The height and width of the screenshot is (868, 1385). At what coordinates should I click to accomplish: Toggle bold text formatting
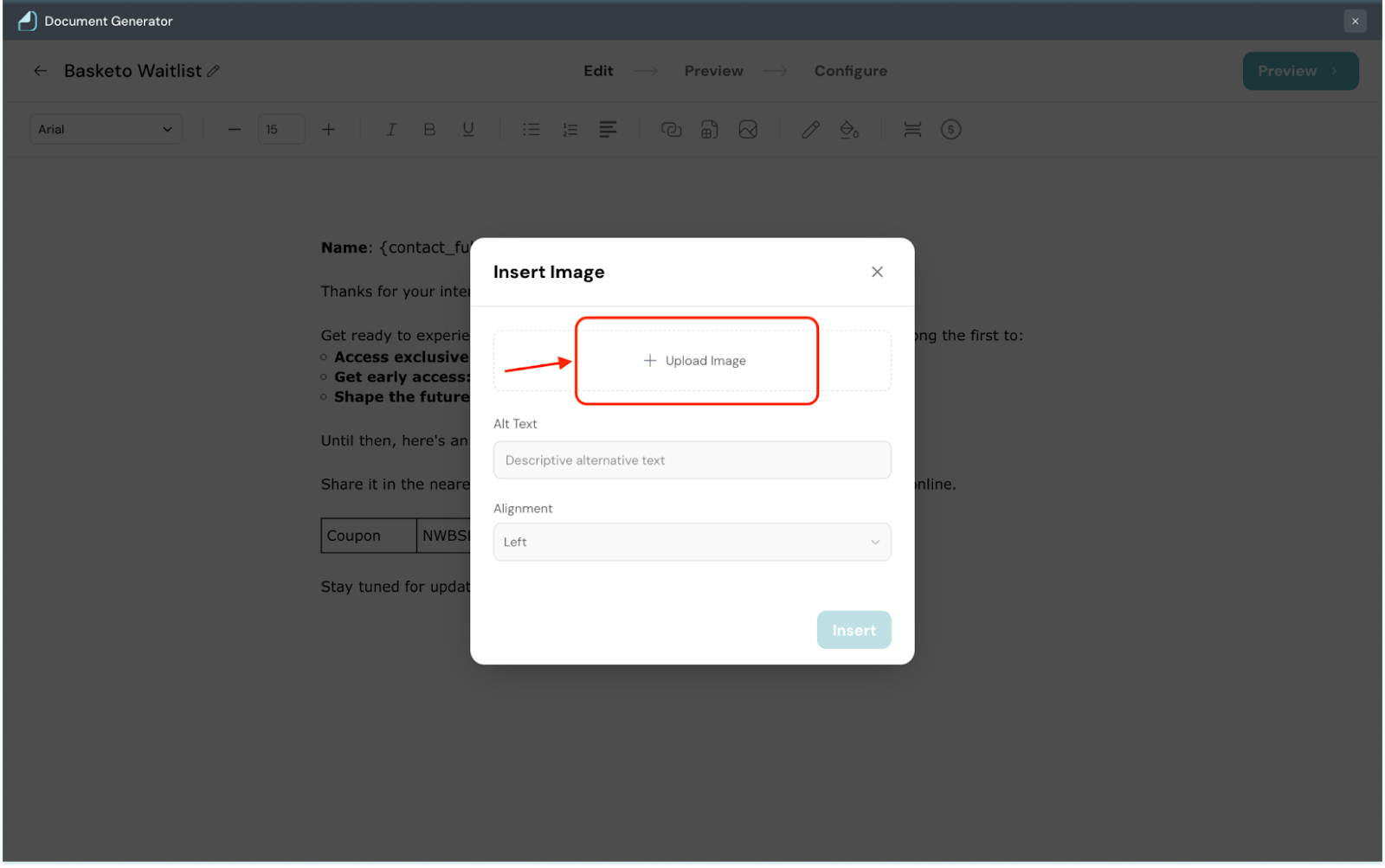click(x=429, y=130)
